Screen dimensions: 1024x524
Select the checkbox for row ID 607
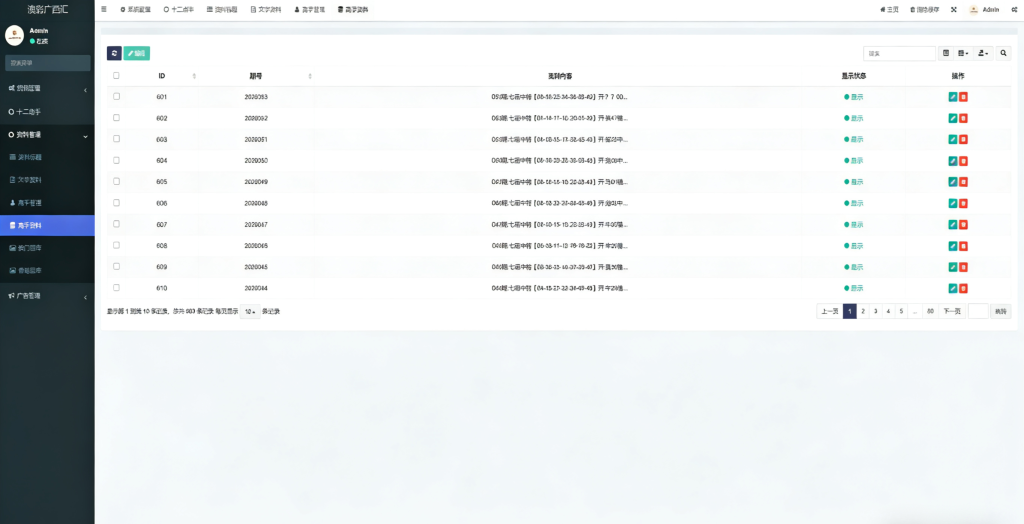coord(117,224)
